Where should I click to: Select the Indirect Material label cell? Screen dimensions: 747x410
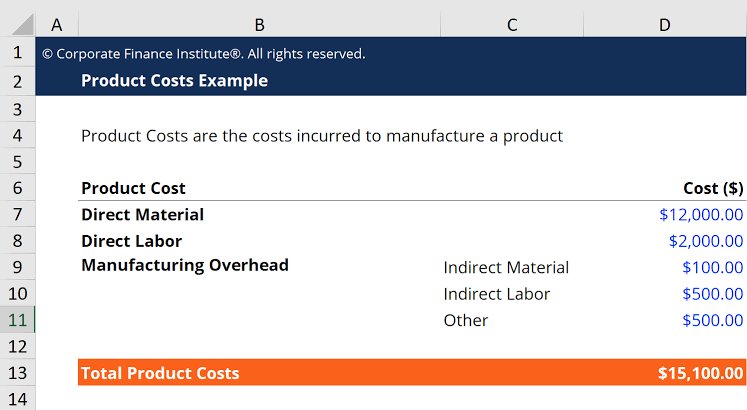(506, 267)
